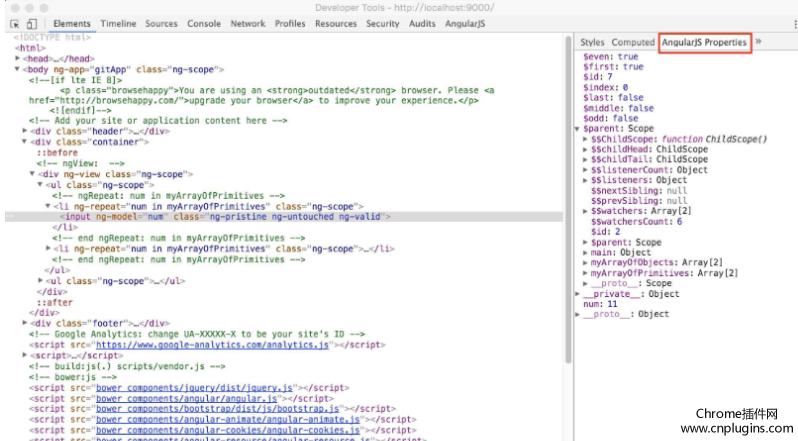Switch to the Computed sidebar pane
Screen dimensions: 798x441
633,42
